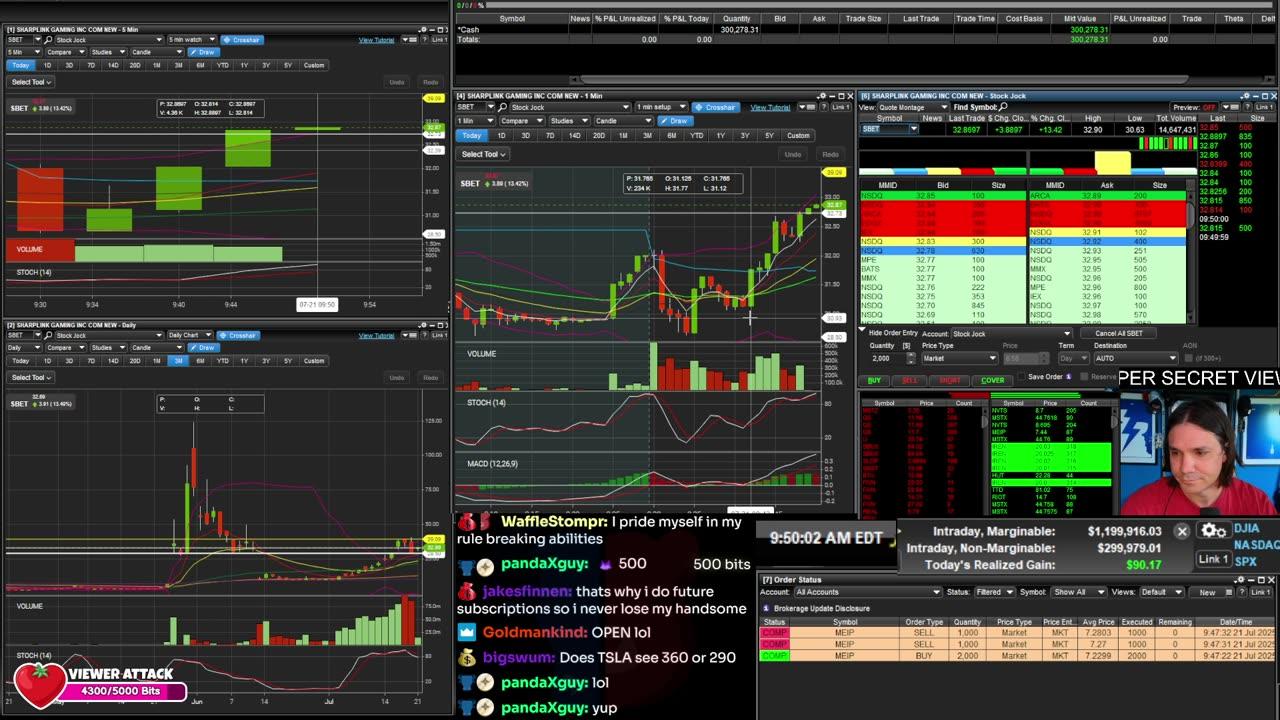The width and height of the screenshot is (1280, 720).
Task: Collapse Hide Order Entry triangle
Action: (863, 330)
